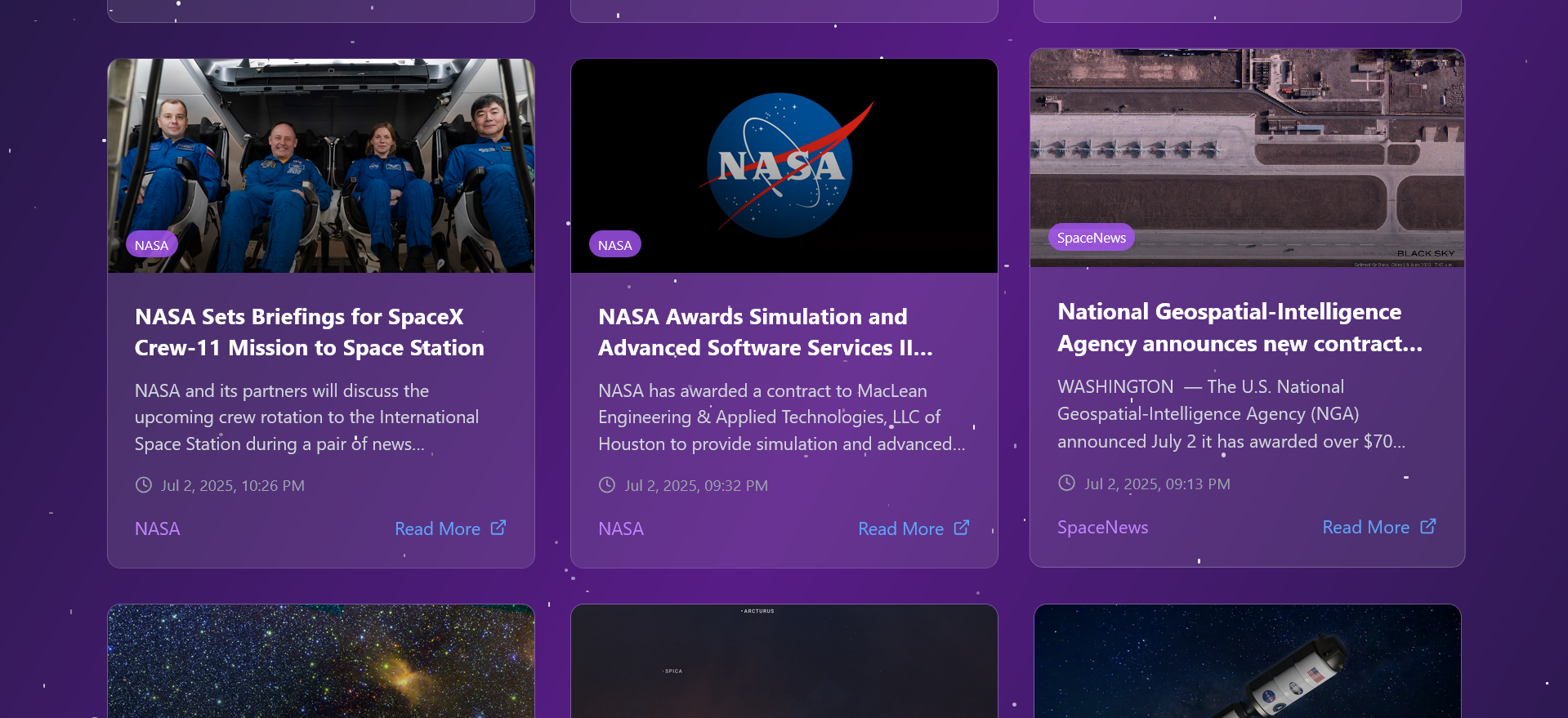This screenshot has width=1568, height=718.
Task: Open Read More link on Geospatial-Intelligence Agency card
Action: pos(1379,527)
